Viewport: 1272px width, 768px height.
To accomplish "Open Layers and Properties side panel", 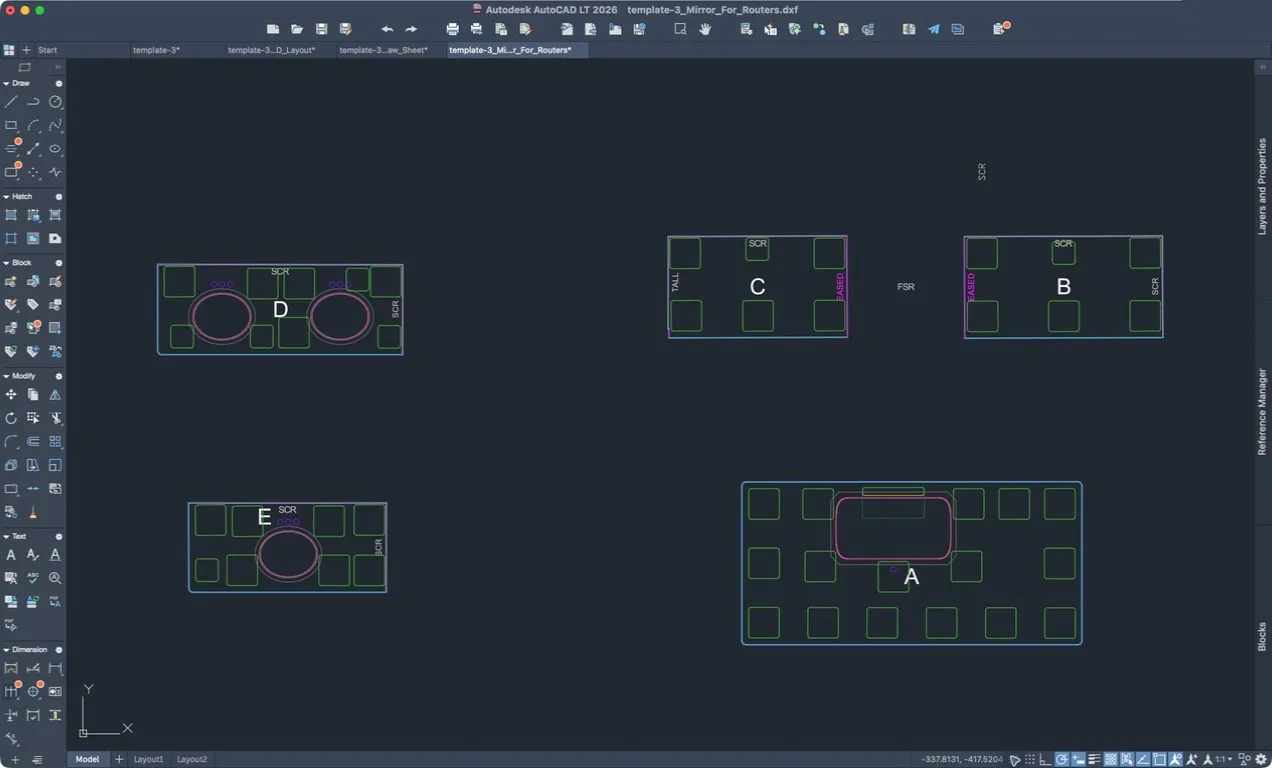I will 1262,186.
